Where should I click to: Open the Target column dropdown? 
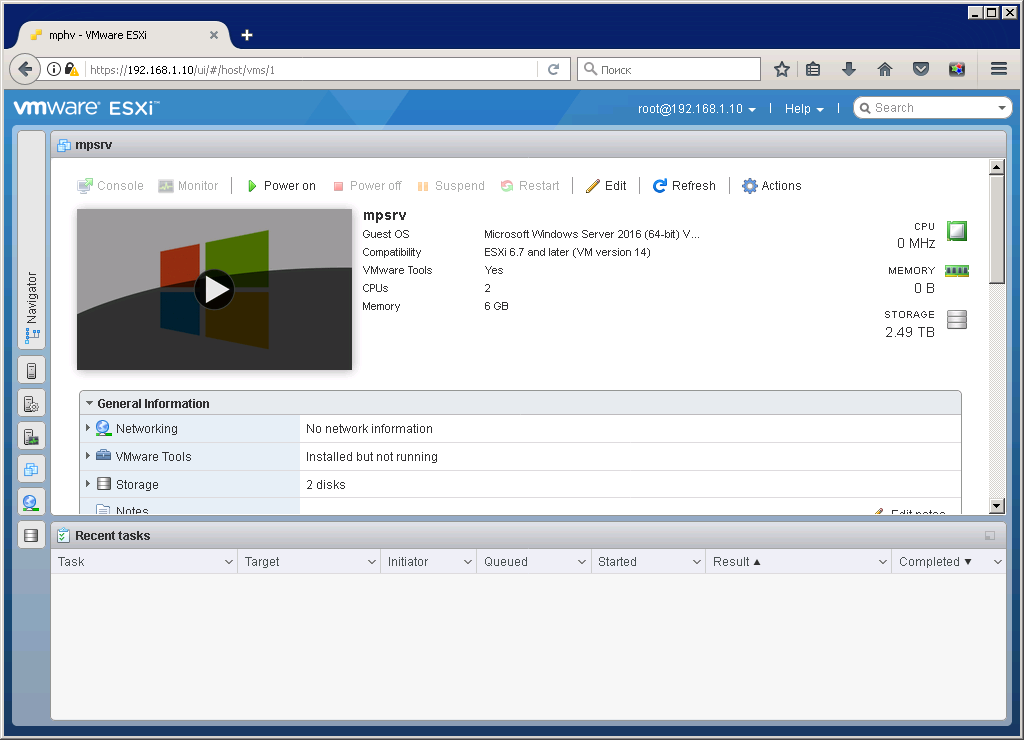tap(372, 562)
